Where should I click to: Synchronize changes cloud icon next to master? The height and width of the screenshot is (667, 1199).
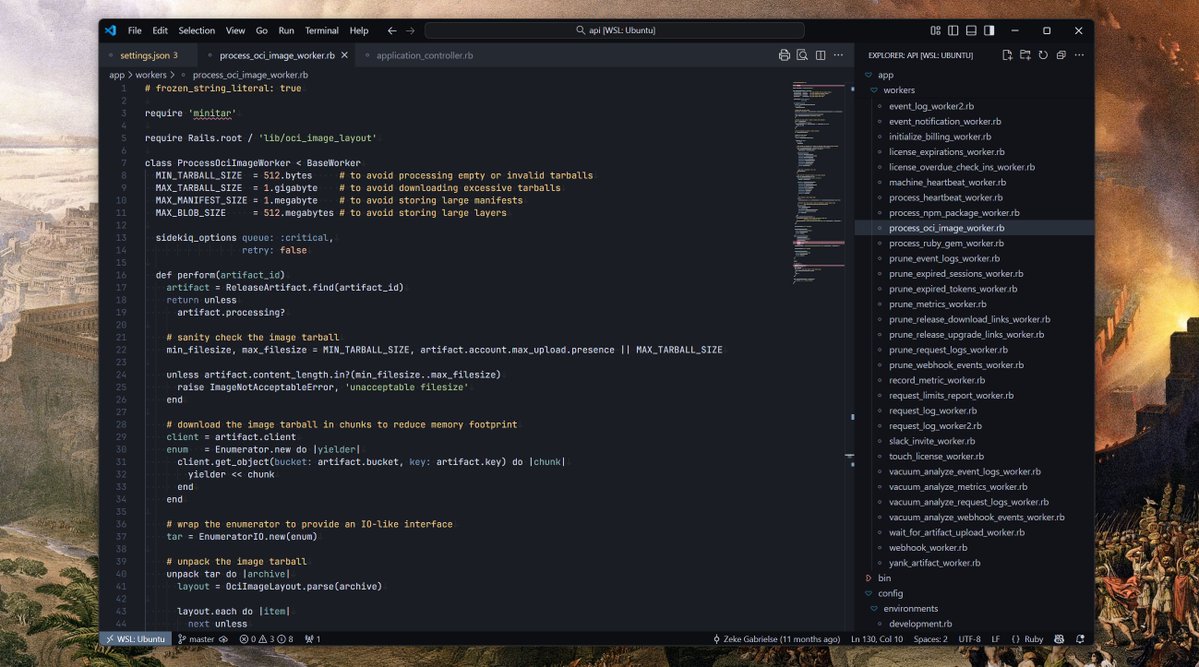[223, 639]
